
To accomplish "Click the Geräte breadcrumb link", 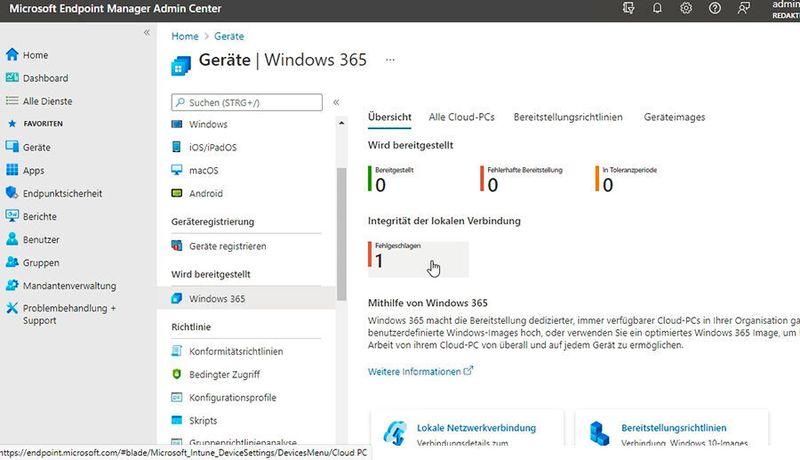I will pos(229,36).
